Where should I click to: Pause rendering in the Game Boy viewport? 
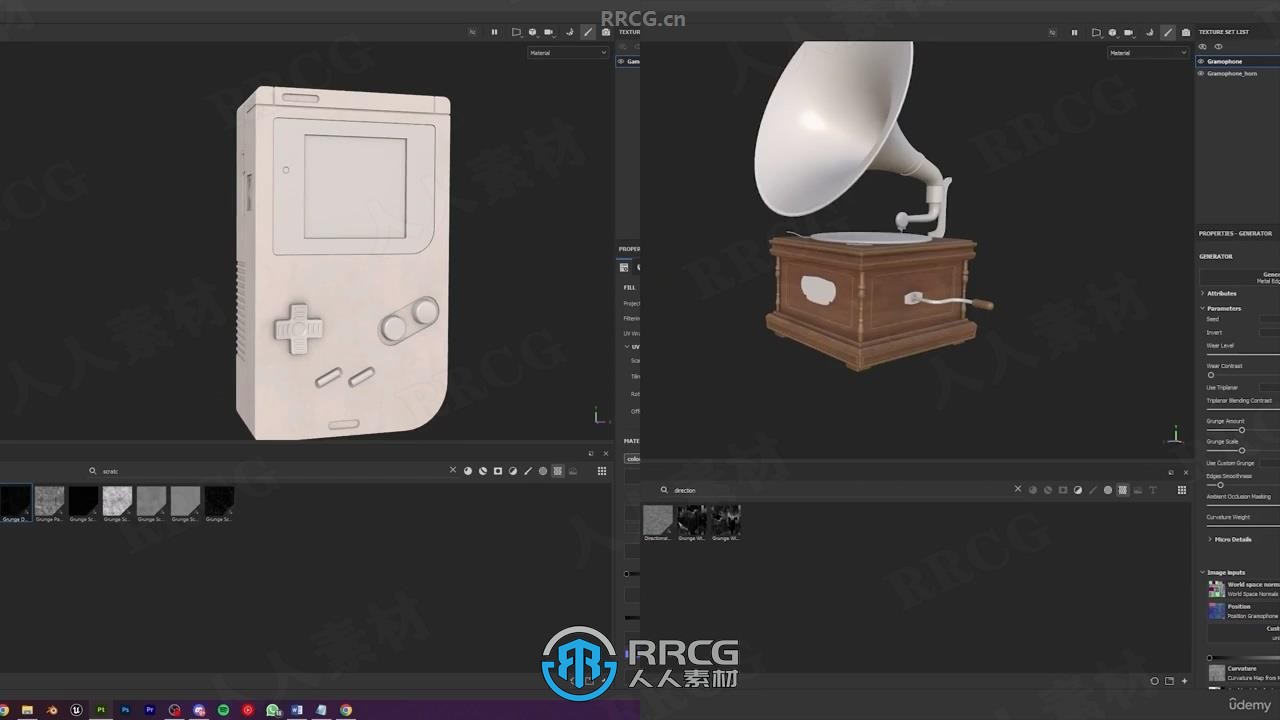click(x=494, y=32)
